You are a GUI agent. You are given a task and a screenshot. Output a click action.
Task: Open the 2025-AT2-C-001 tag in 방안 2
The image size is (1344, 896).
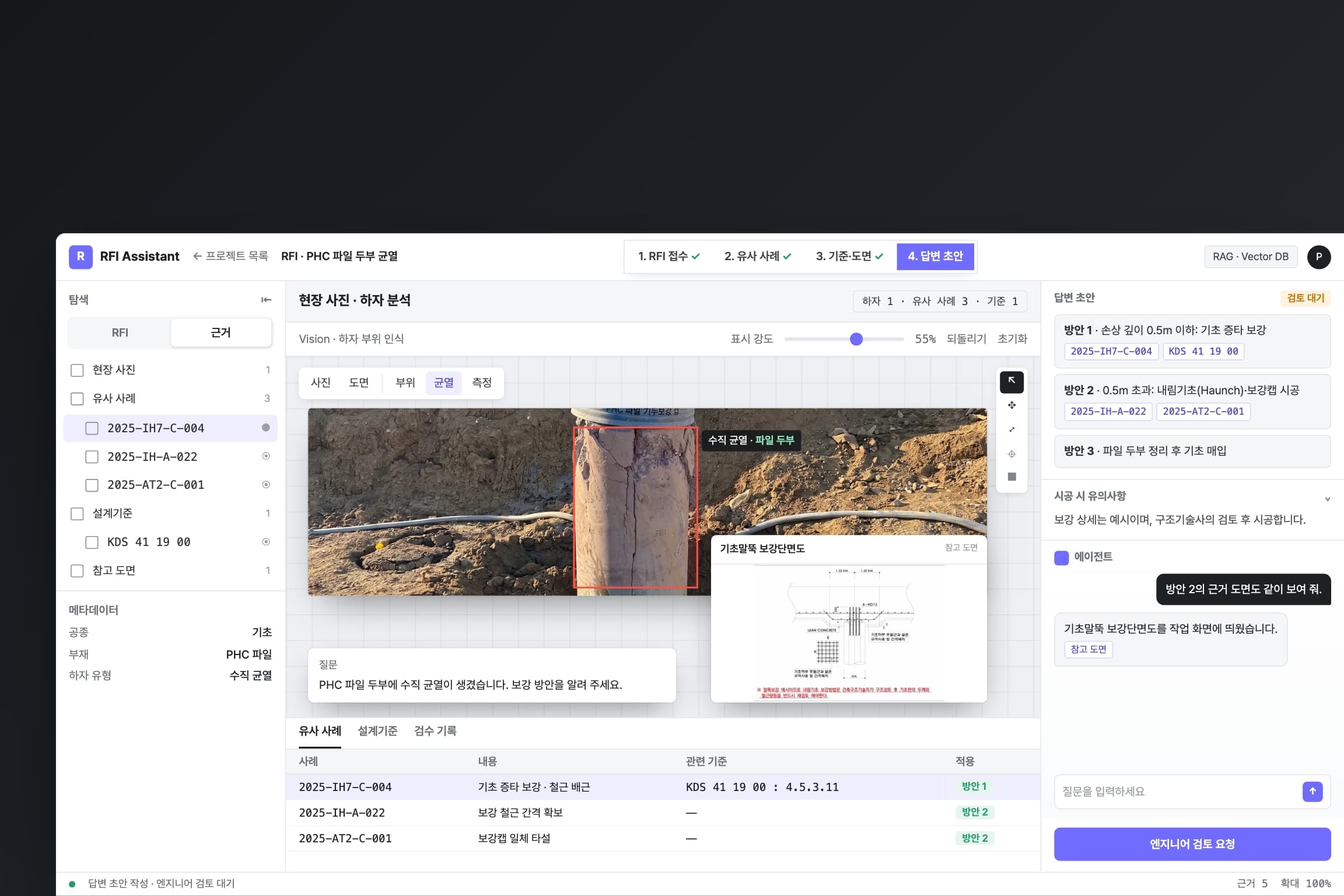click(x=1203, y=411)
